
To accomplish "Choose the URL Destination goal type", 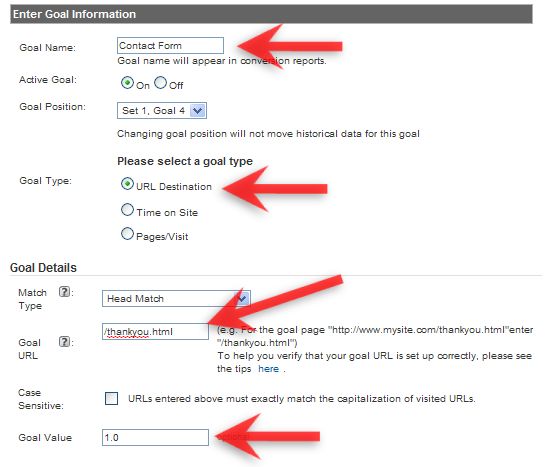I will [127, 184].
